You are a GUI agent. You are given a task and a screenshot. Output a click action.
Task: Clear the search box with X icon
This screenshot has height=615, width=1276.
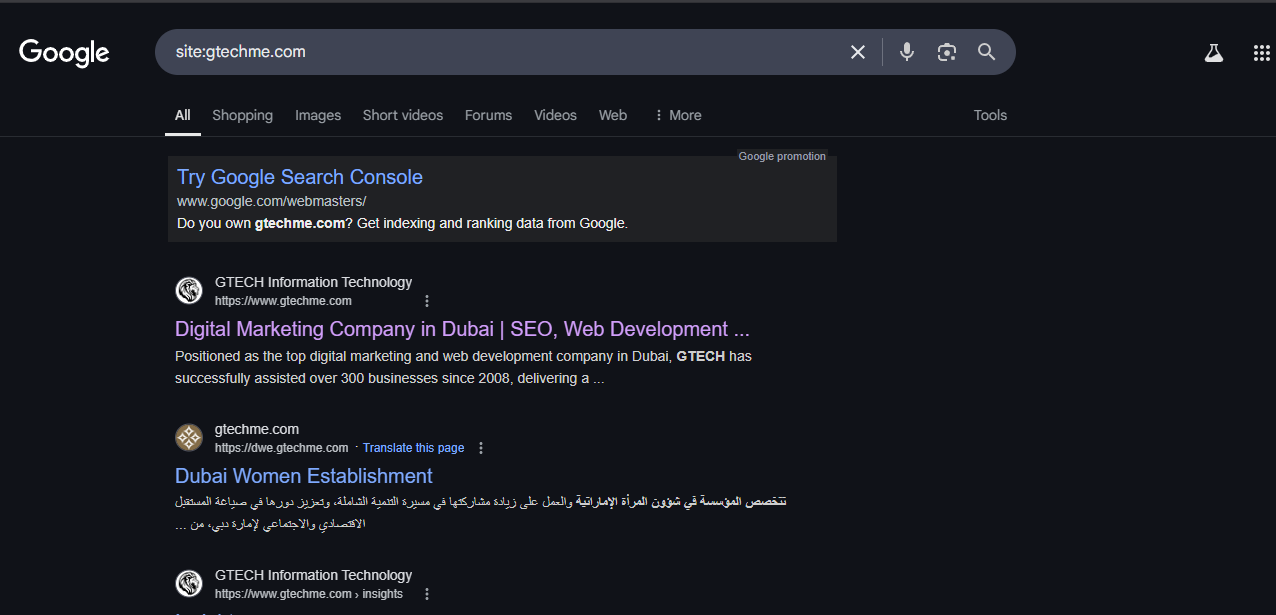[858, 52]
